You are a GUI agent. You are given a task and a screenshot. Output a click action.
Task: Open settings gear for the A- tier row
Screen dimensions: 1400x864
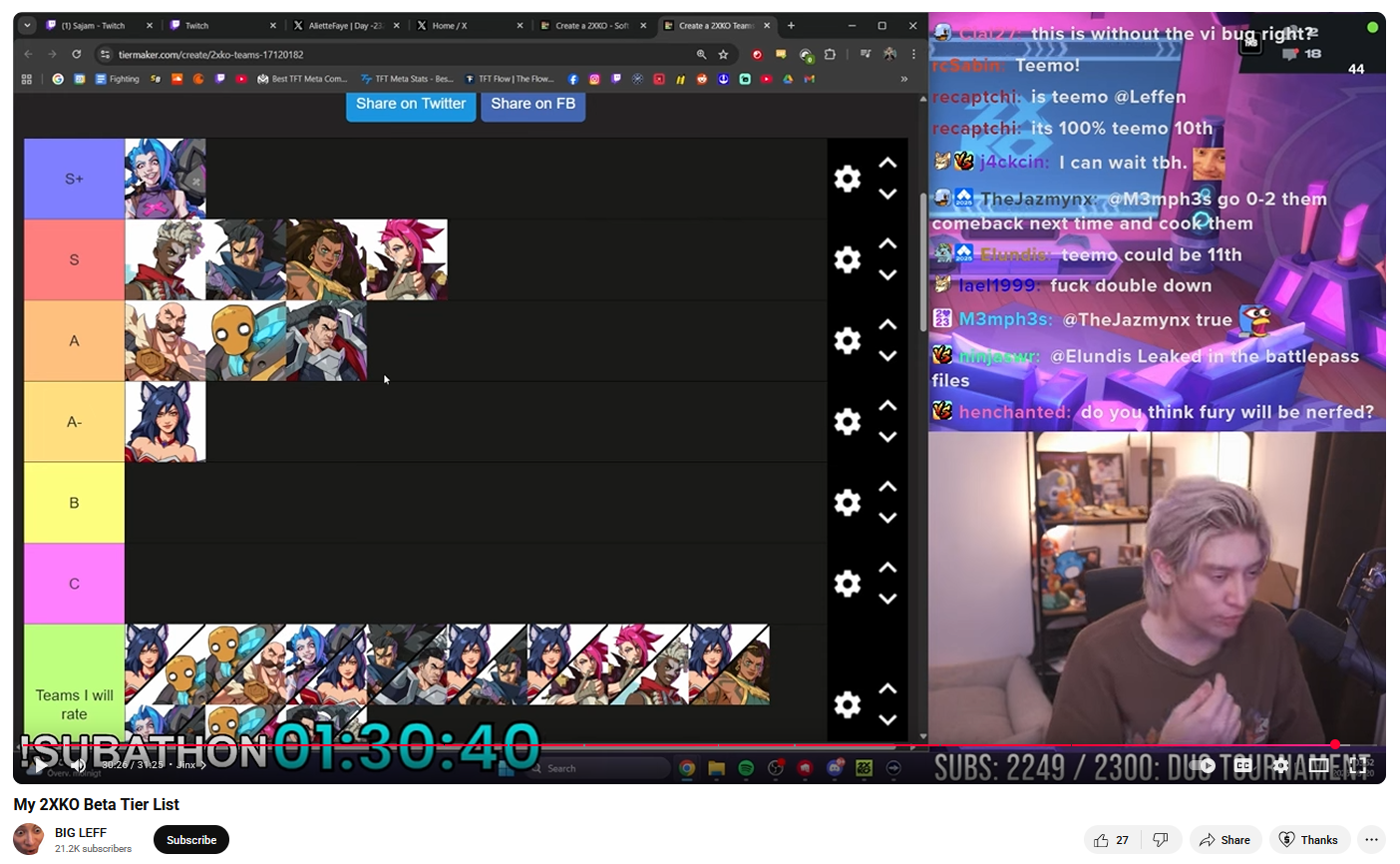(x=847, y=422)
